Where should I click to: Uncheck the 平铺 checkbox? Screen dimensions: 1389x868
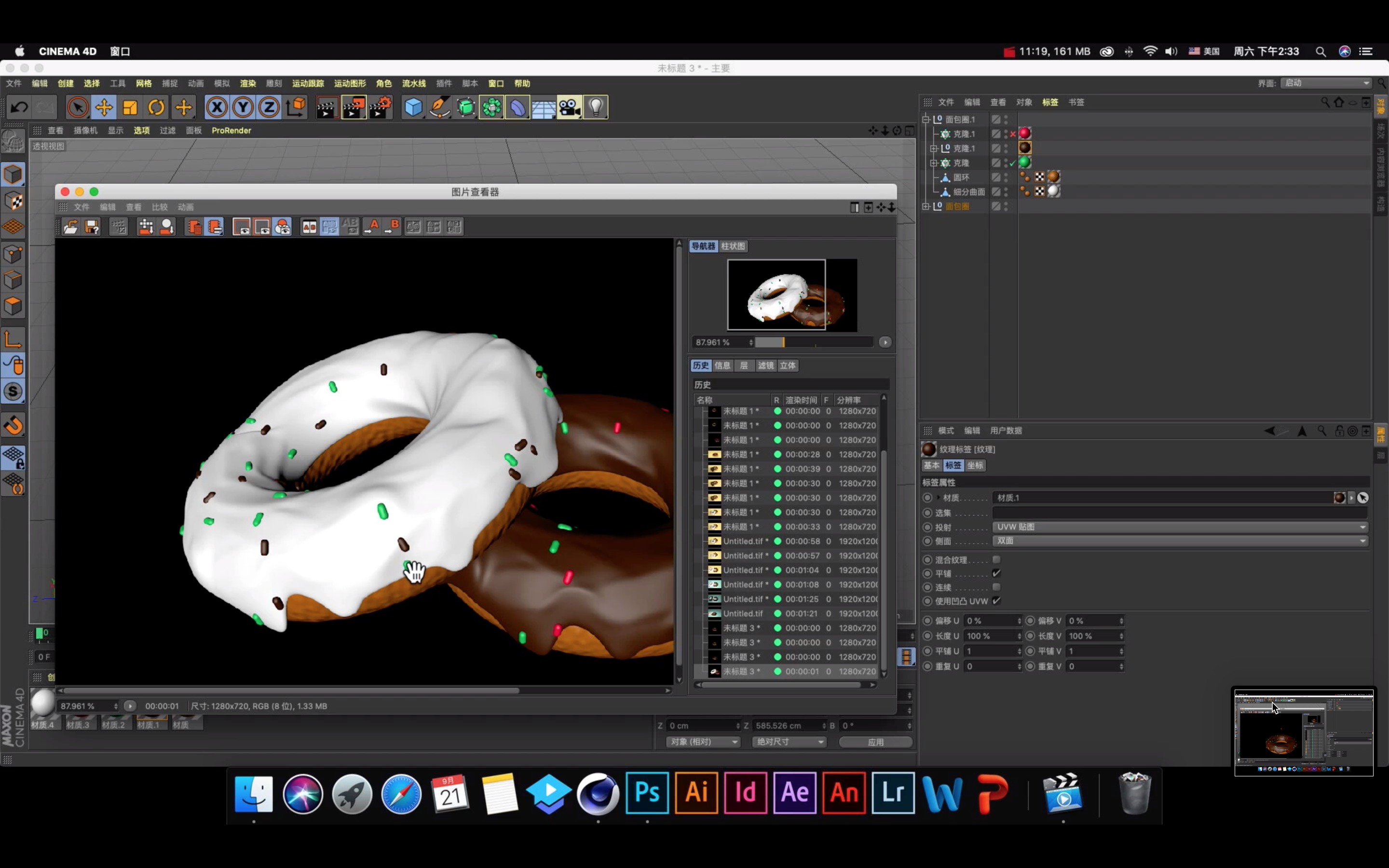[996, 573]
